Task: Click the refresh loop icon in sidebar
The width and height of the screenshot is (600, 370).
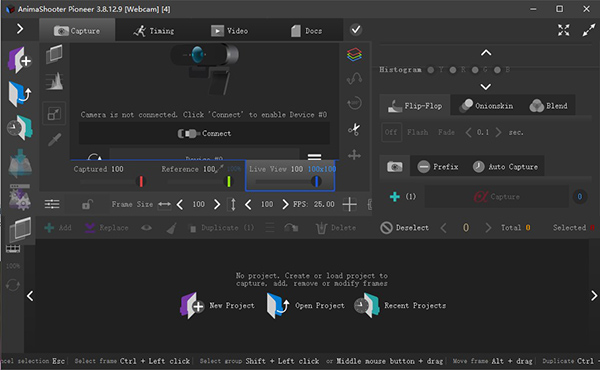Action: (x=13, y=285)
